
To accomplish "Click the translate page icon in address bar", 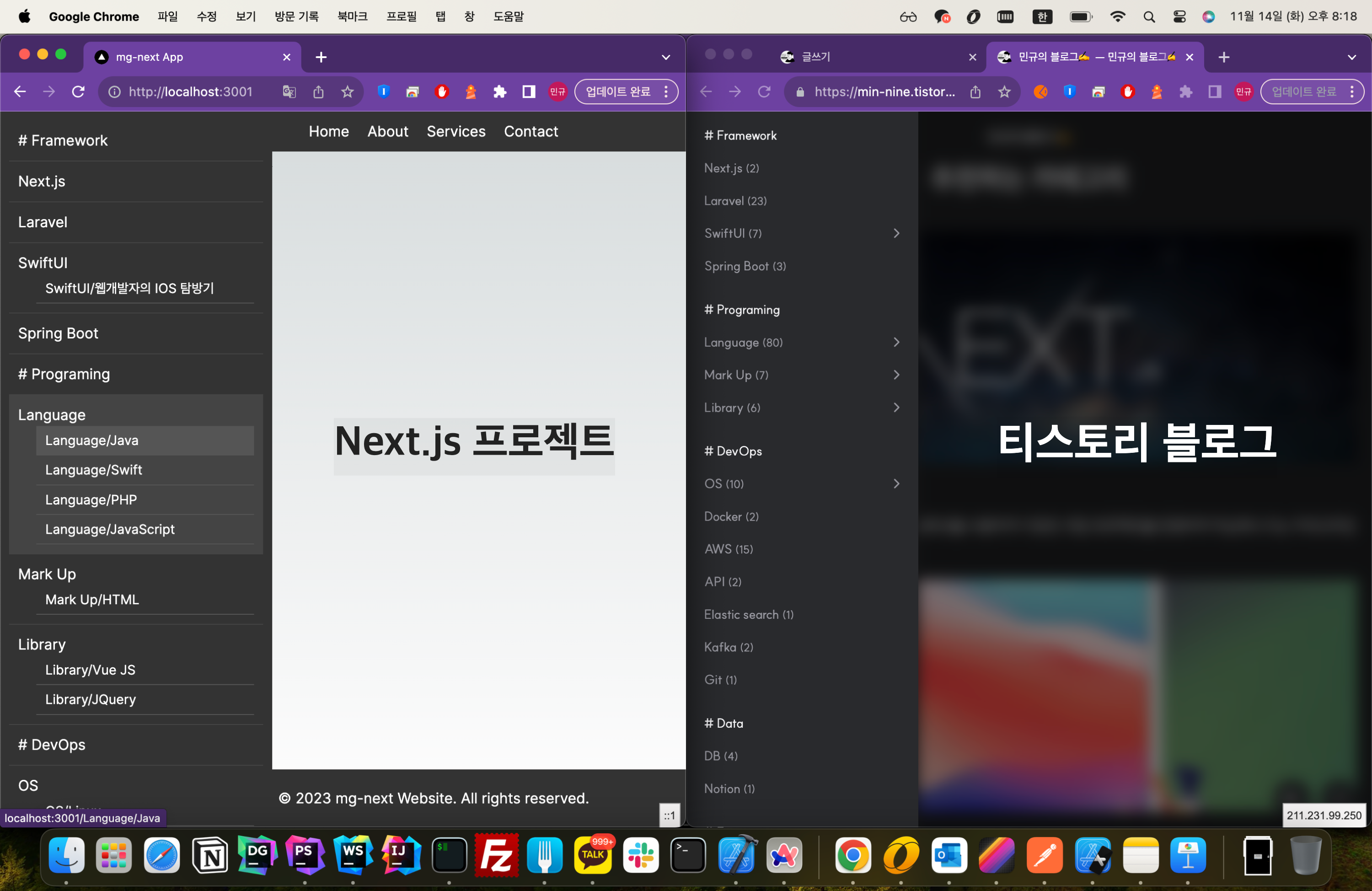I will coord(289,91).
